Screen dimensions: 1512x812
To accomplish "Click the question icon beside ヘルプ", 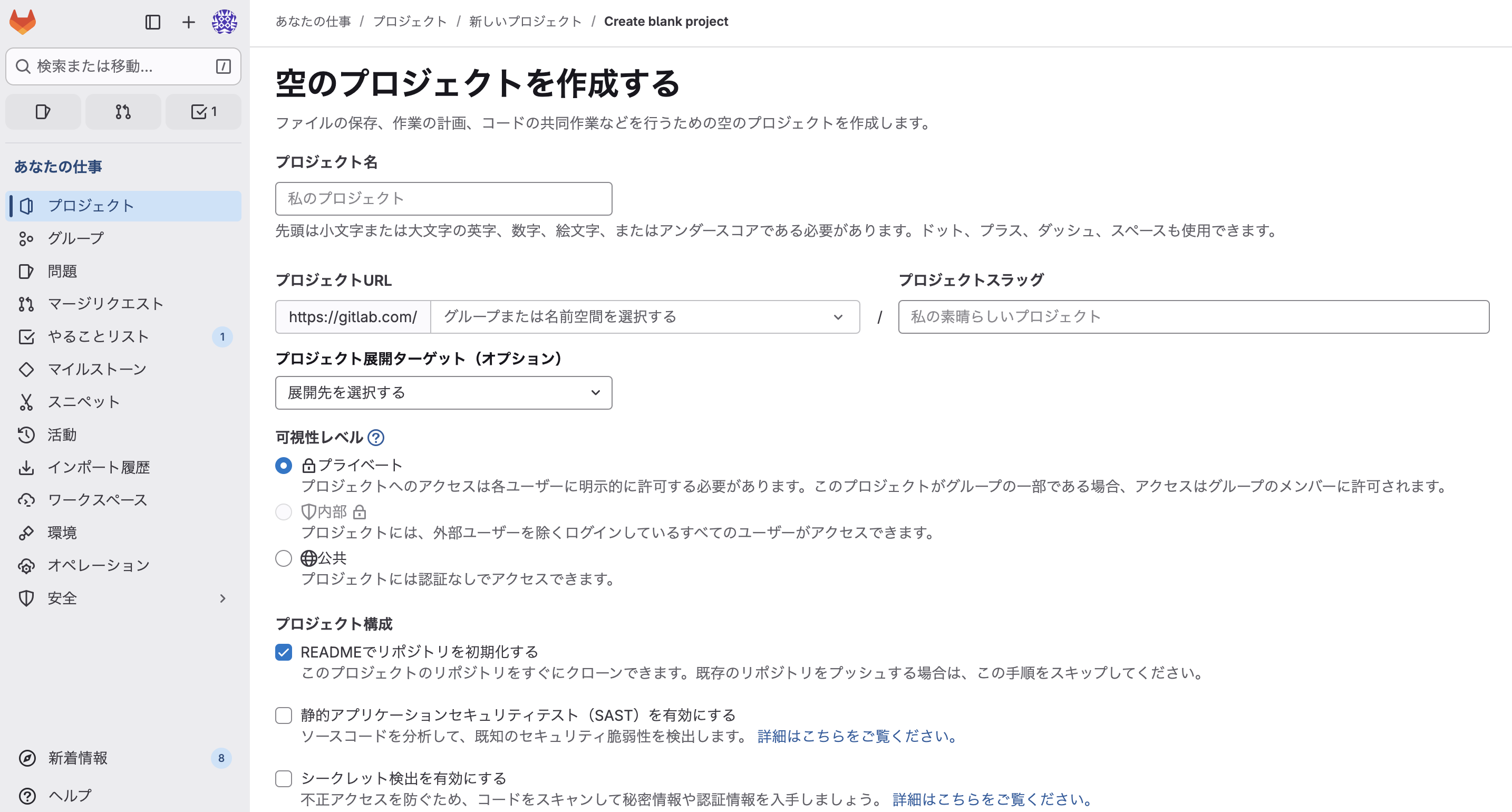I will tap(27, 796).
